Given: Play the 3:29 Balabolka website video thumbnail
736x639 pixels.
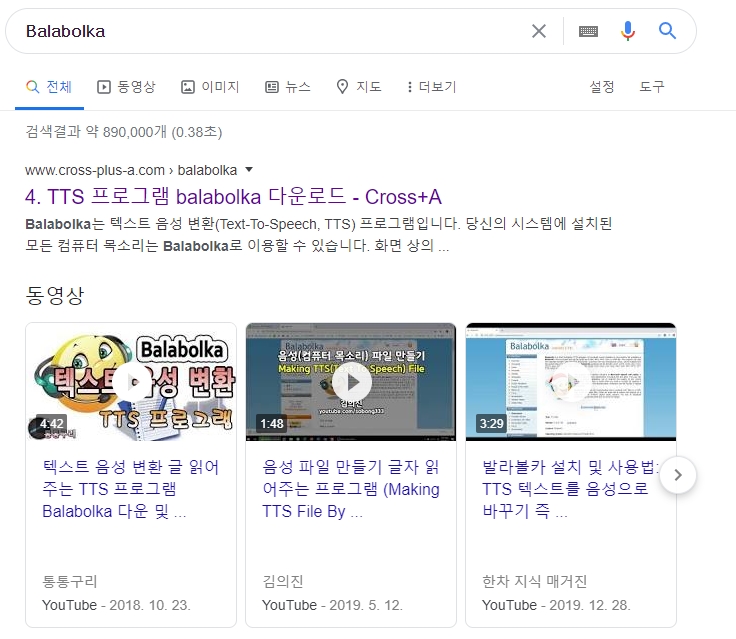Looking at the screenshot, I should tap(571, 382).
